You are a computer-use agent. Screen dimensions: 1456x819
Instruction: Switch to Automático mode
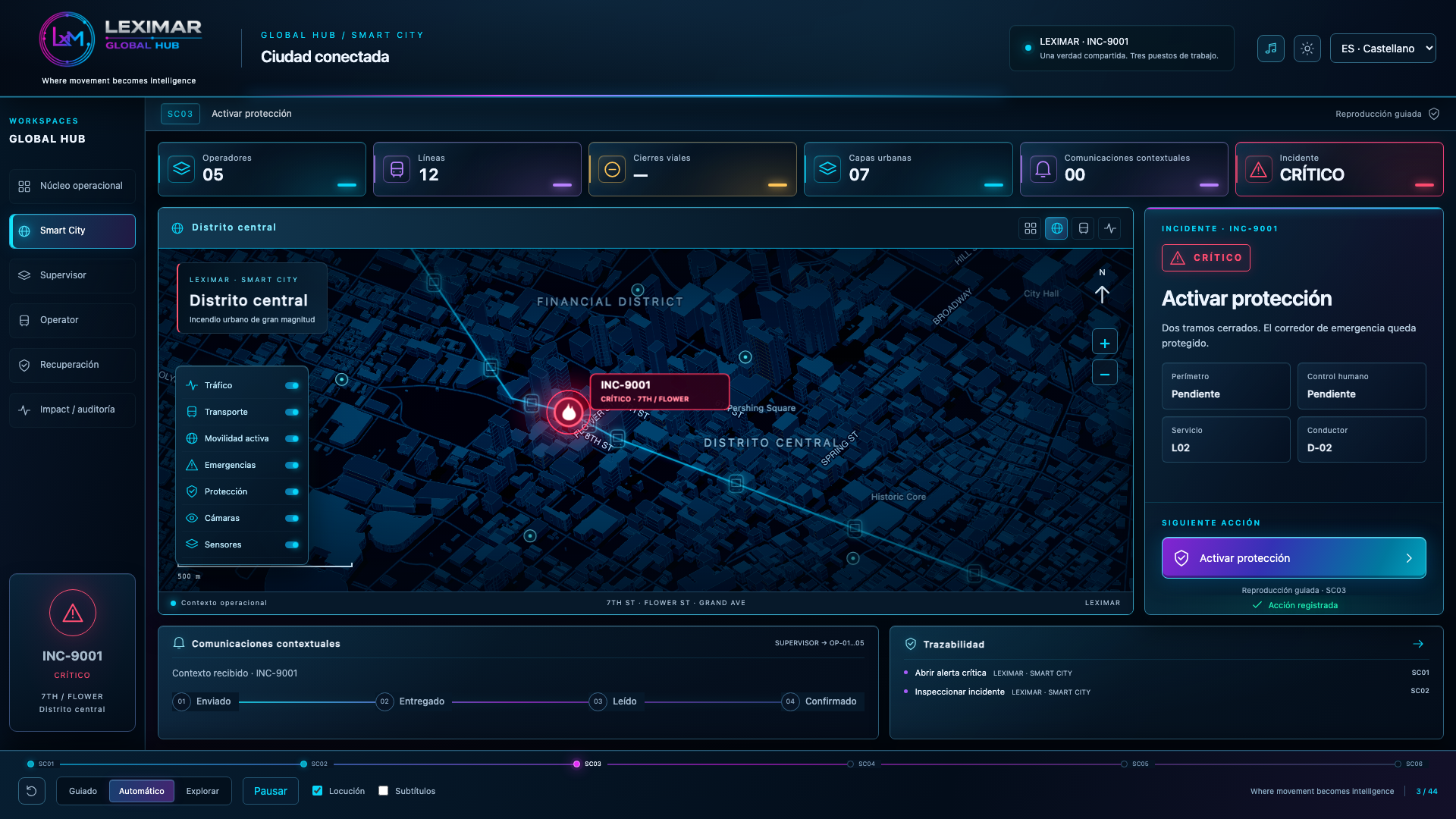tap(141, 791)
